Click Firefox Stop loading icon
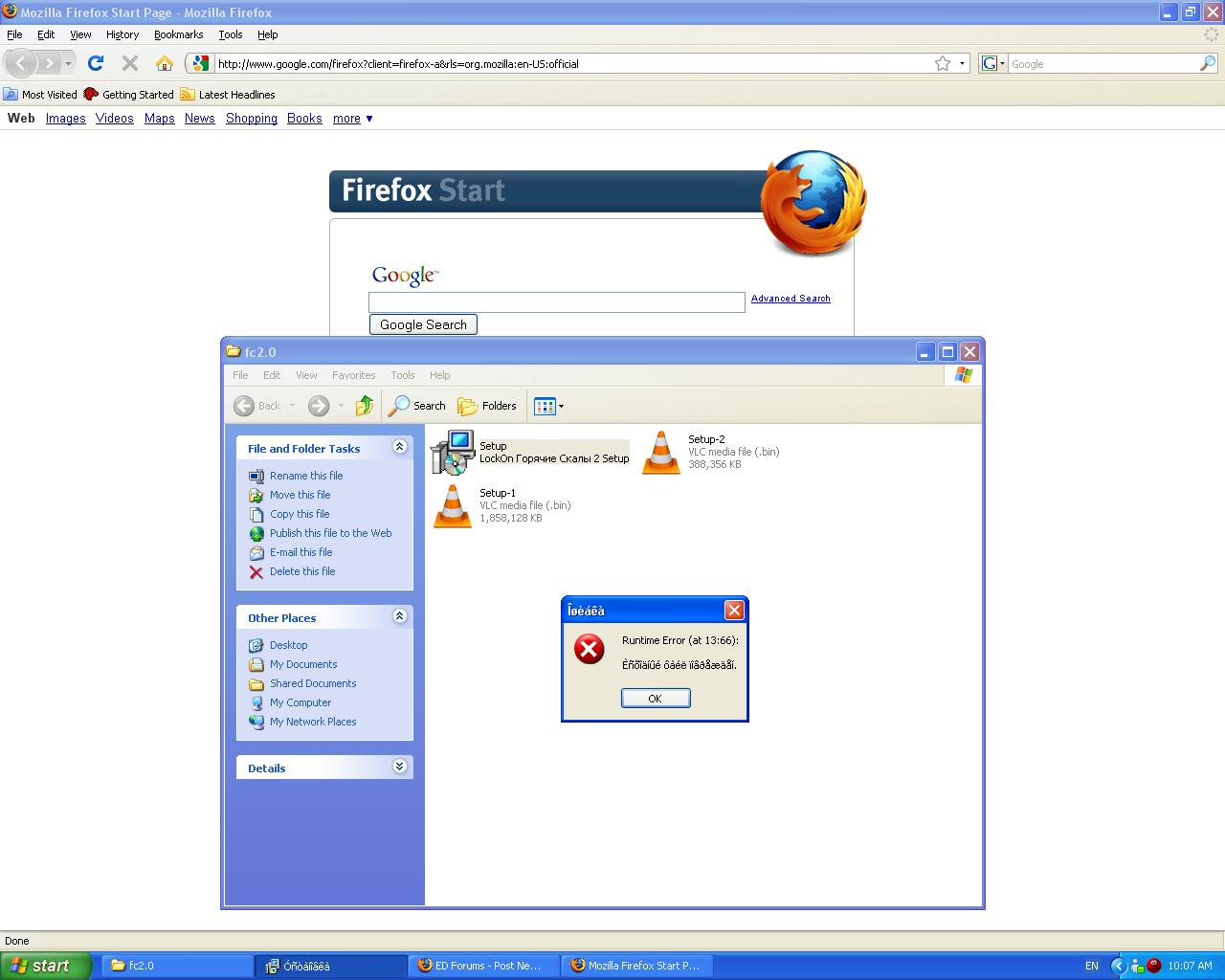This screenshot has width=1225, height=980. click(x=130, y=63)
